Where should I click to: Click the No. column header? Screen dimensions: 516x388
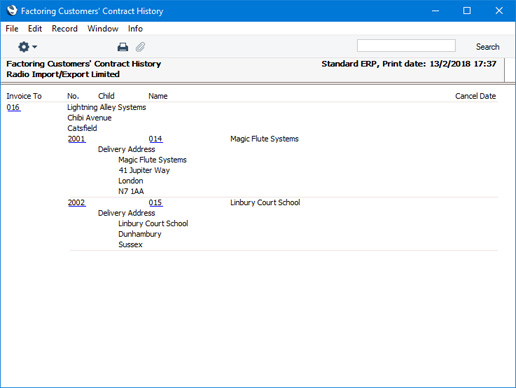point(73,96)
